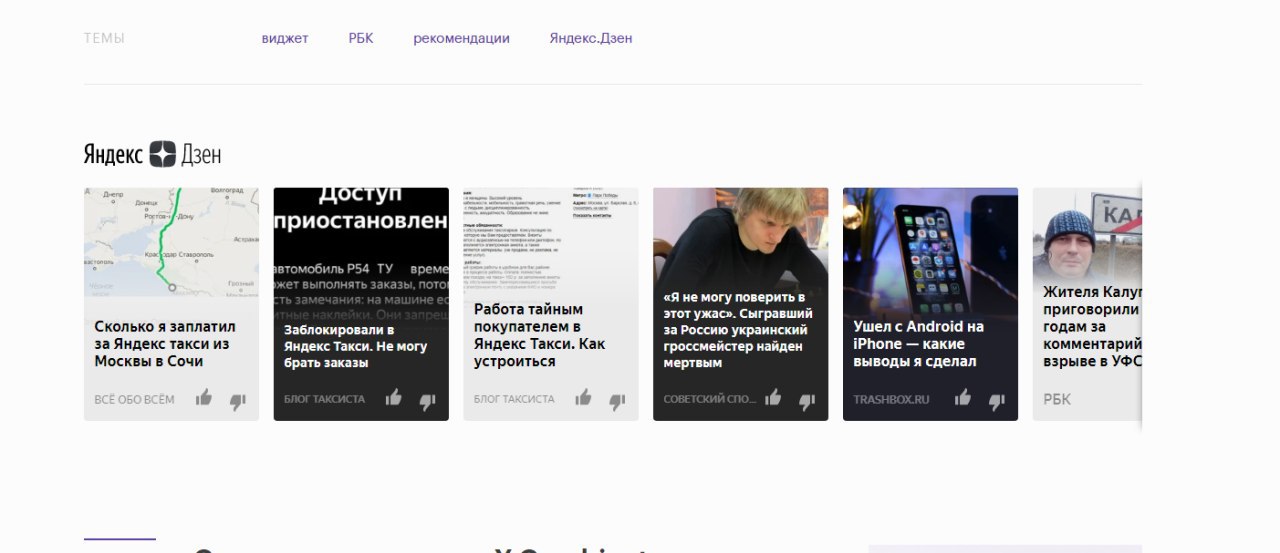The height and width of the screenshot is (553, 1280).
Task: Click the 'РБК' source label on last card
Action: 1057,399
